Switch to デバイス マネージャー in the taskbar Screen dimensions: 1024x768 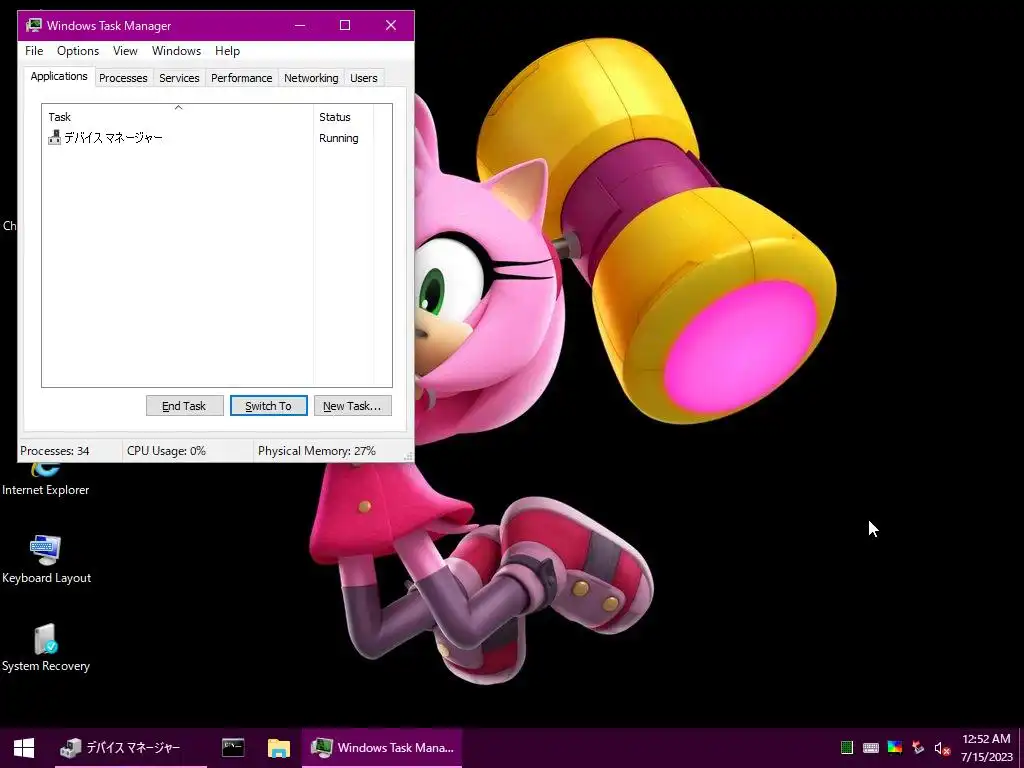131,748
